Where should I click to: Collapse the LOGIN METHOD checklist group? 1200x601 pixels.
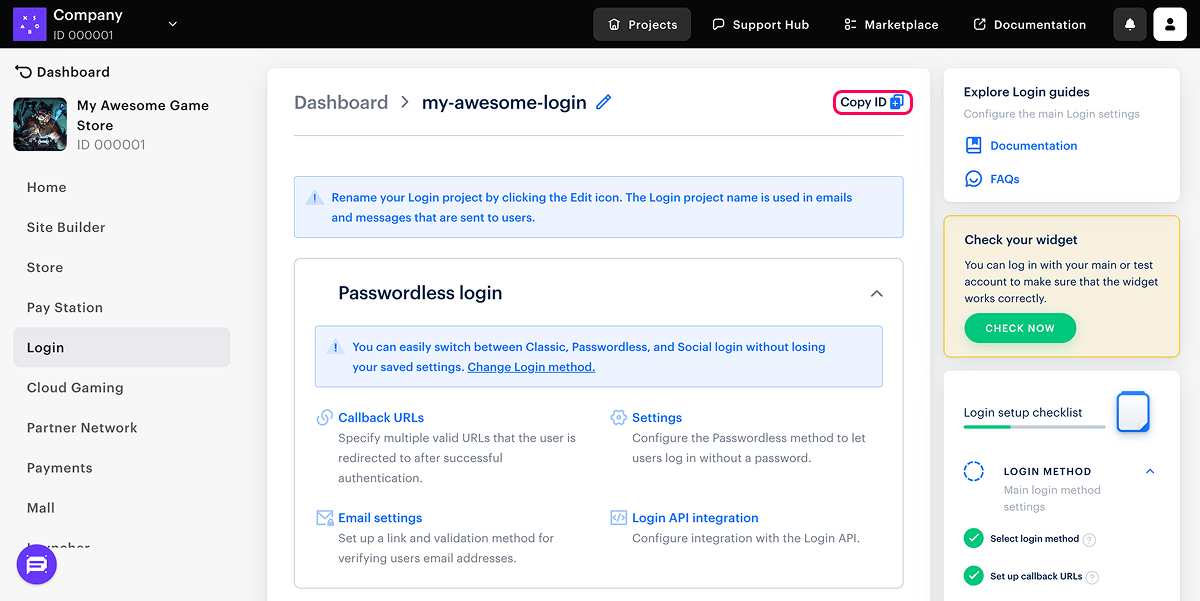click(1150, 471)
